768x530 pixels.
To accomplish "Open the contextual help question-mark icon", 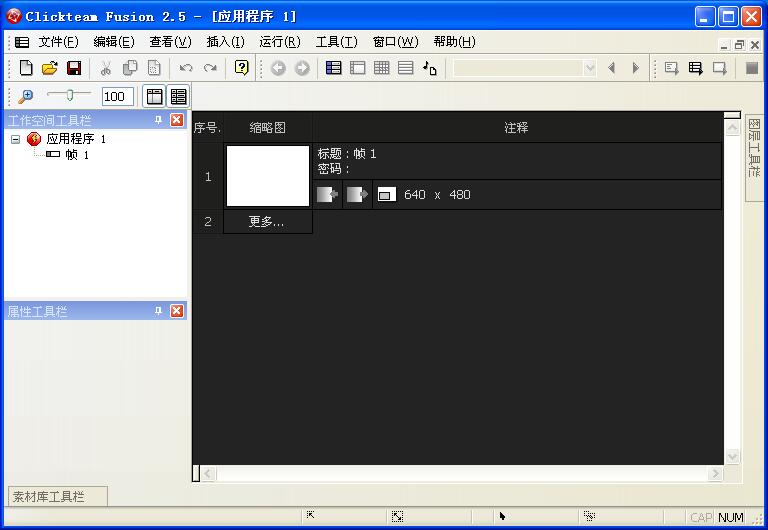I will coord(241,68).
